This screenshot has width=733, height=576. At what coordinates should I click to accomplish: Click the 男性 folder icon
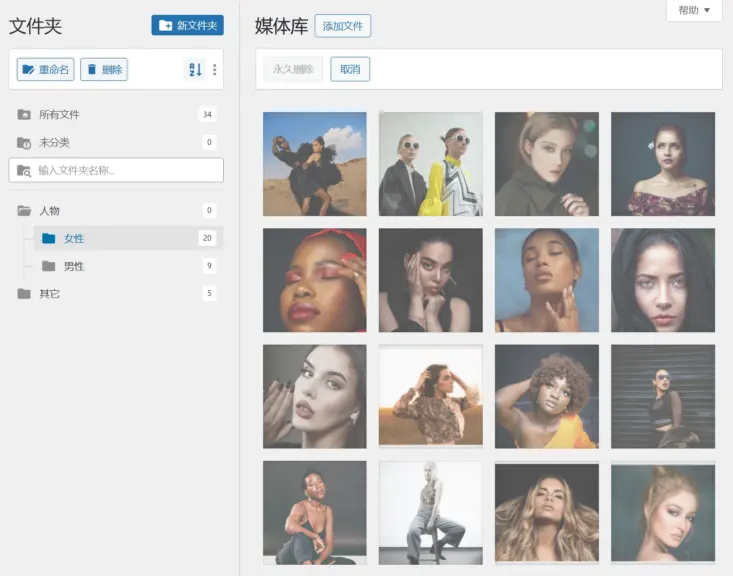pyautogui.click(x=48, y=266)
